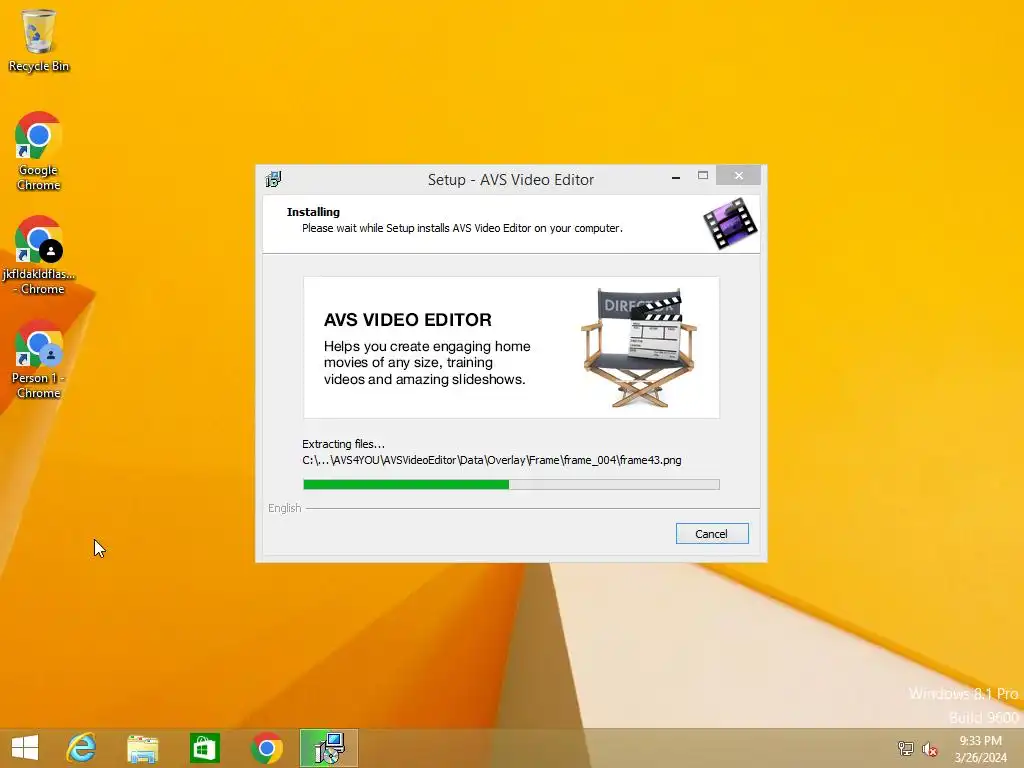Click the network tray icon
The image size is (1024, 768).
tap(906, 748)
